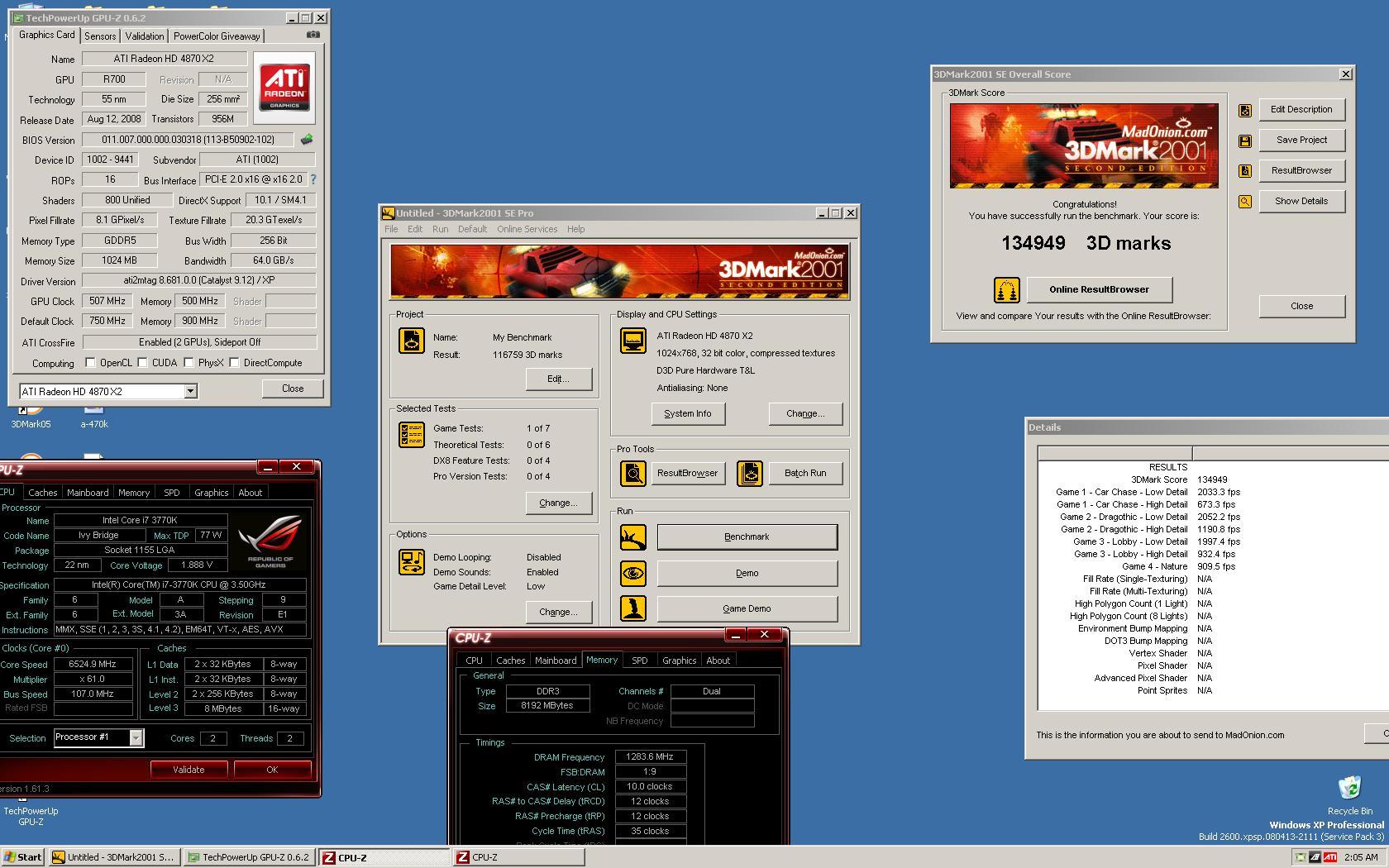This screenshot has height=868, width=1389.
Task: Click the 3DMark2001 title bar app icon
Action: [388, 213]
